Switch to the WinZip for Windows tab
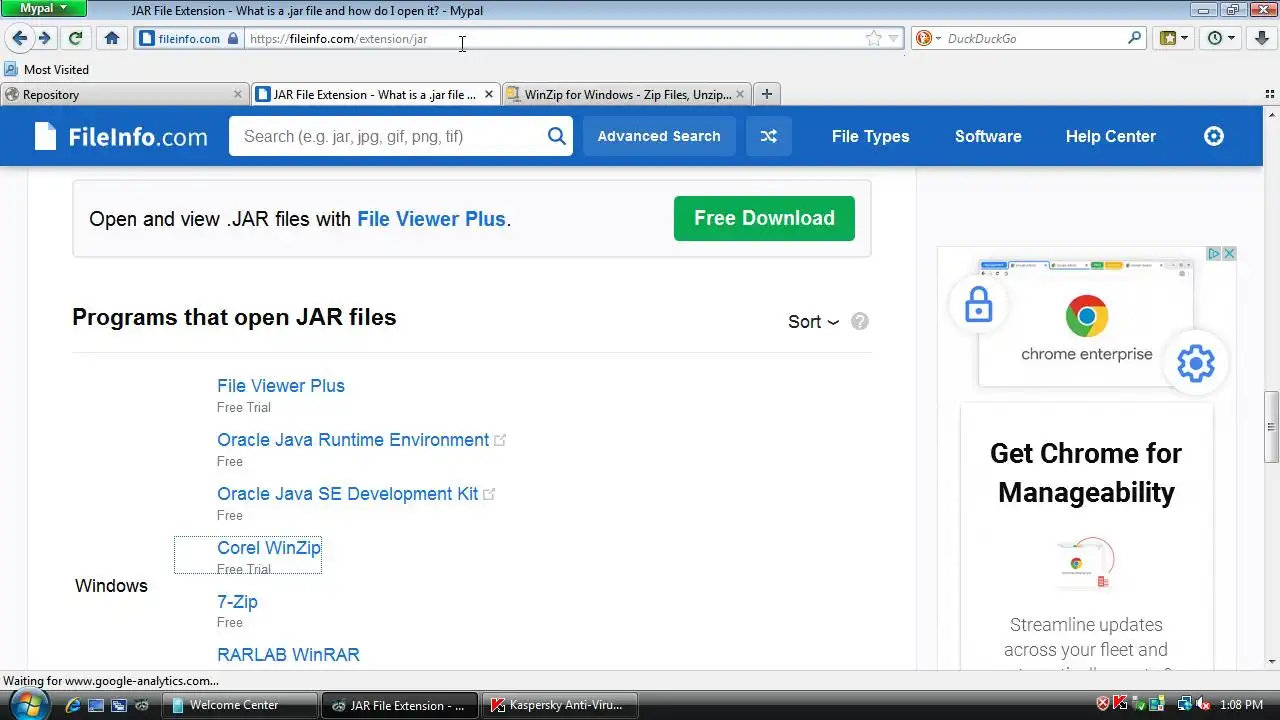 pos(627,94)
